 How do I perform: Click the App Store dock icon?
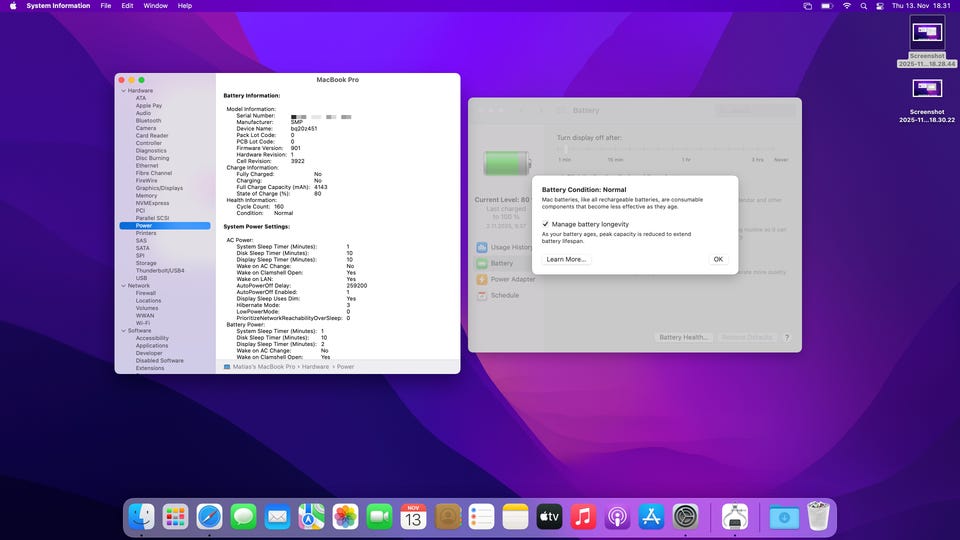point(651,516)
